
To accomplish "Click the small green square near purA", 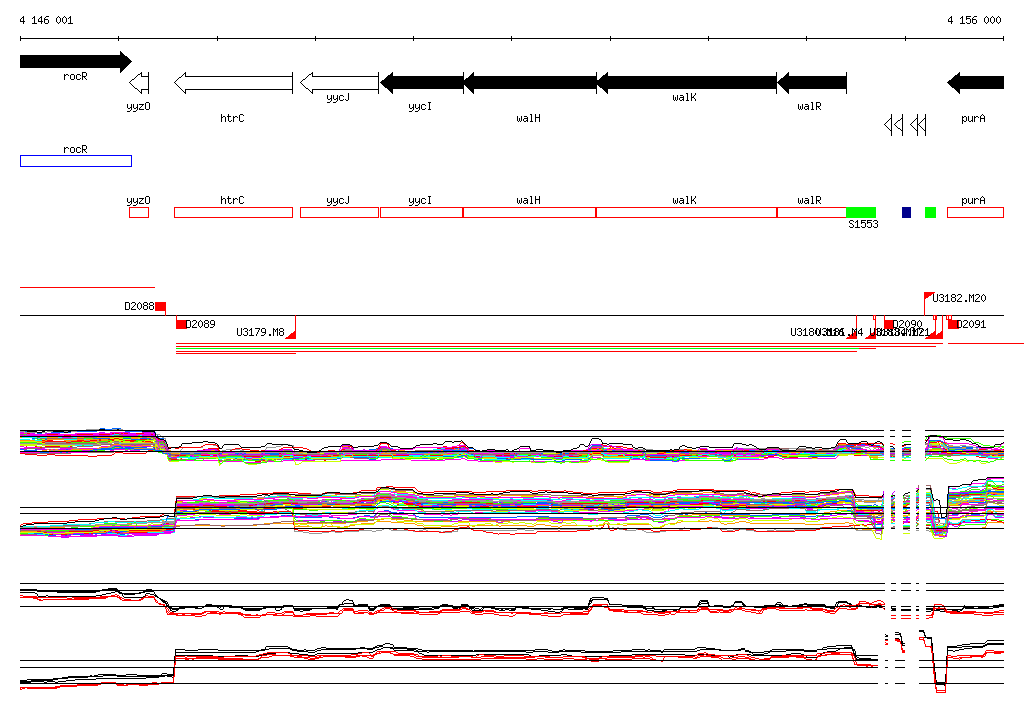I will (x=931, y=212).
